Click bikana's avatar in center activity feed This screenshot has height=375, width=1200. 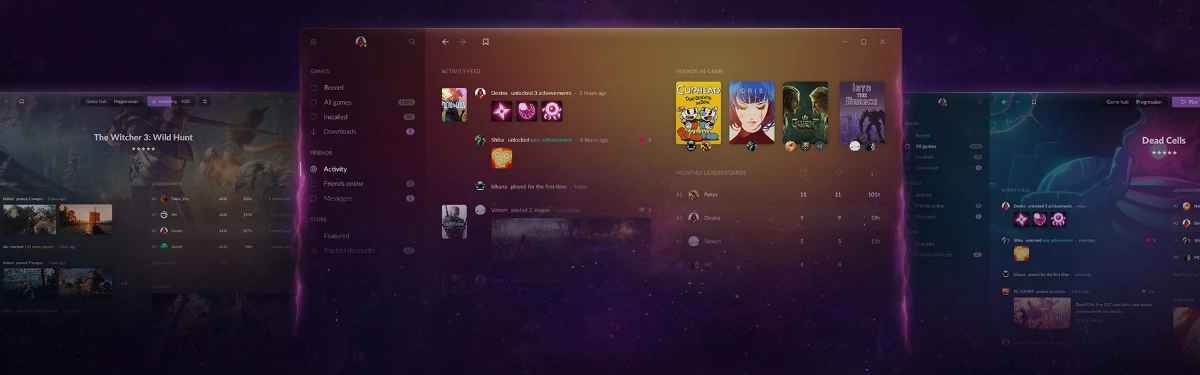(481, 186)
